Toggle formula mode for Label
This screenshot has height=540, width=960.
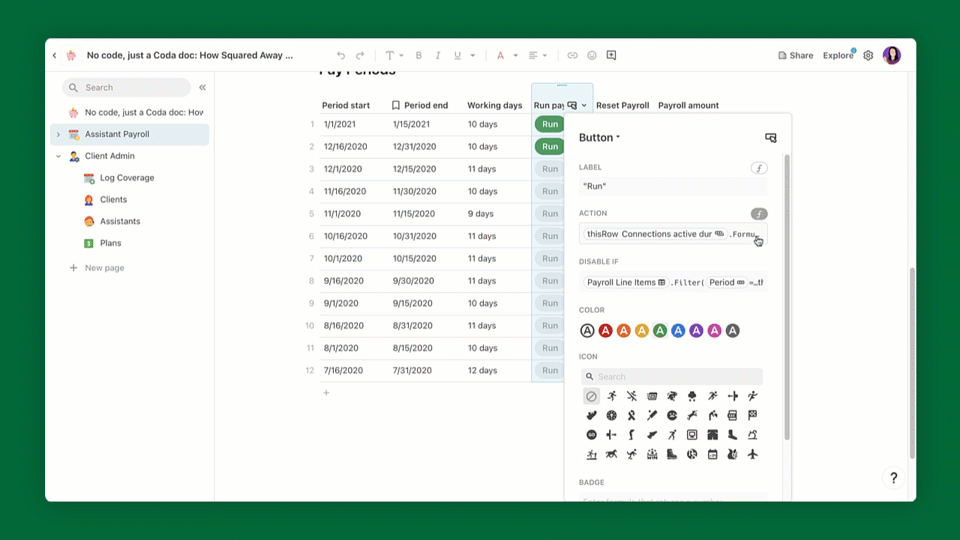pos(759,168)
